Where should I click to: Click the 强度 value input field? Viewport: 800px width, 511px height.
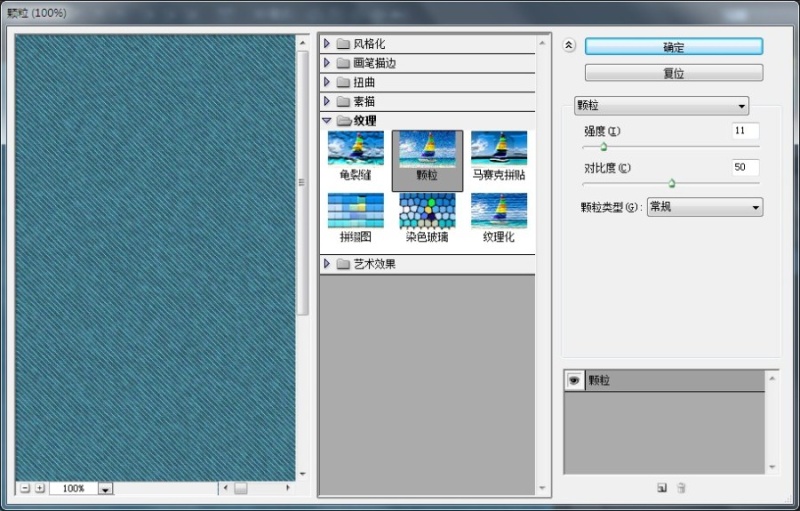[x=745, y=131]
